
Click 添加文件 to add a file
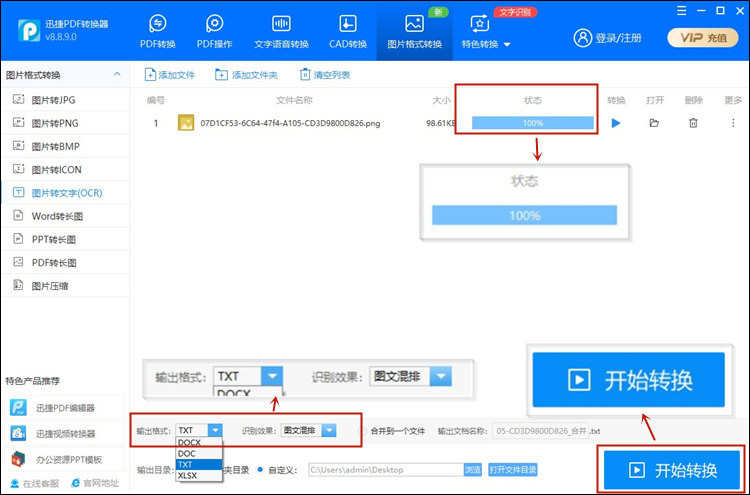pos(170,75)
